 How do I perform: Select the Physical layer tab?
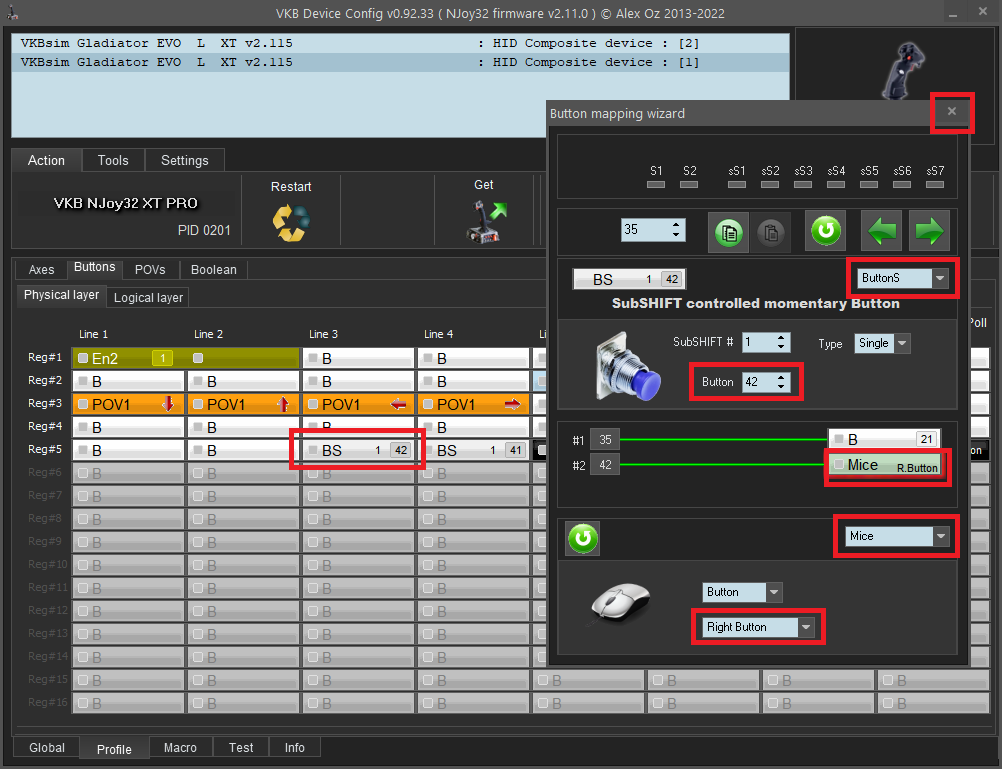click(x=61, y=295)
